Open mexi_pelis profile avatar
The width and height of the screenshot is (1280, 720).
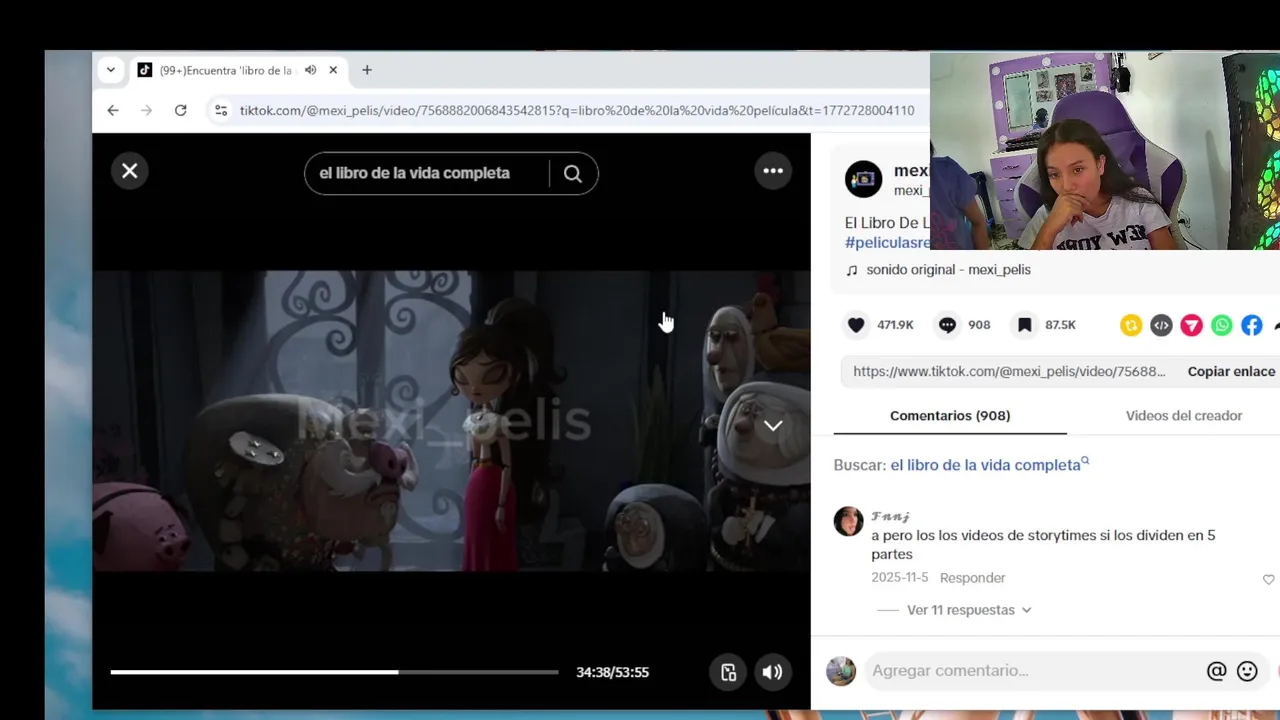click(x=864, y=179)
